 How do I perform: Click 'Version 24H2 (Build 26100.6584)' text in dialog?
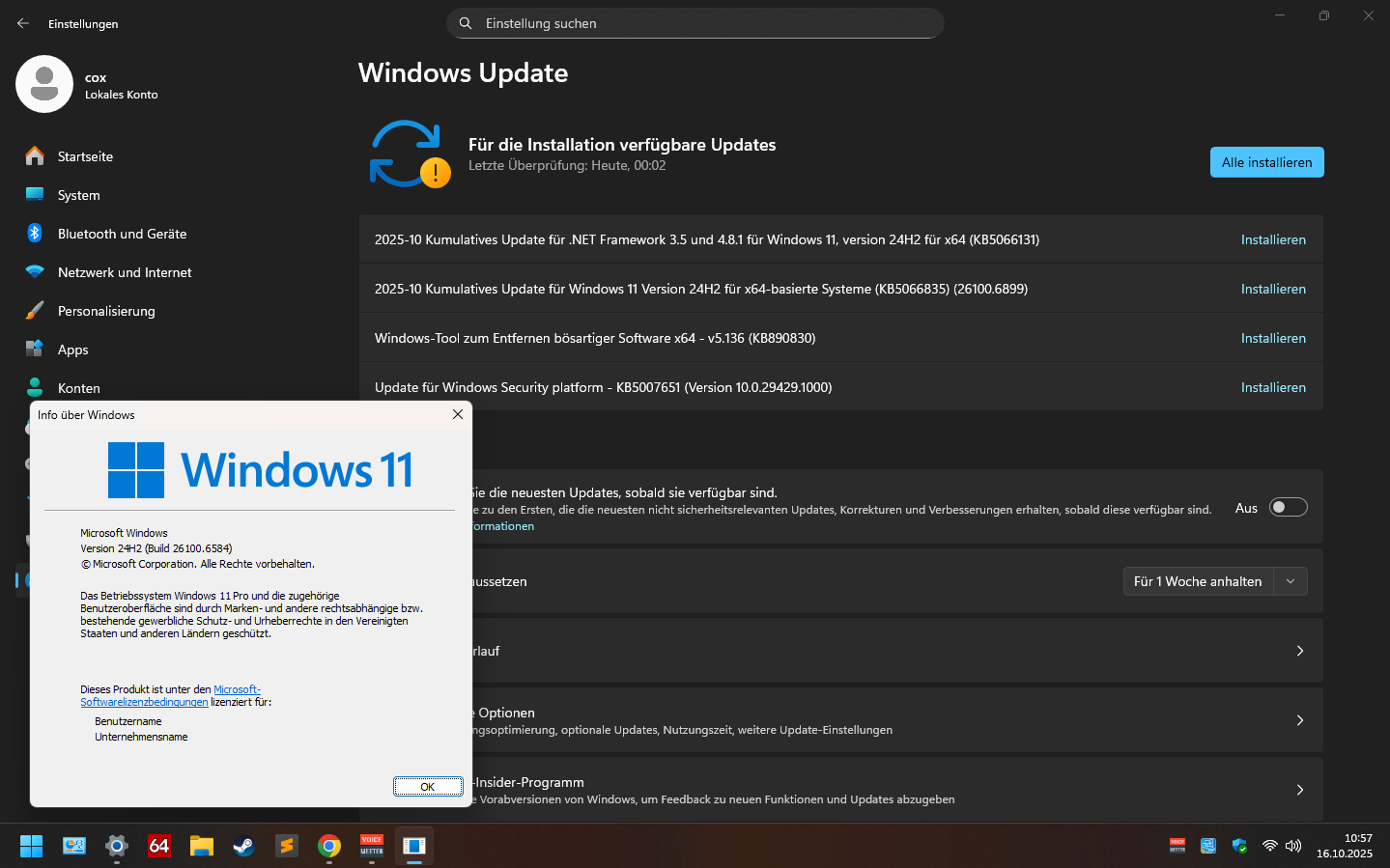156,548
